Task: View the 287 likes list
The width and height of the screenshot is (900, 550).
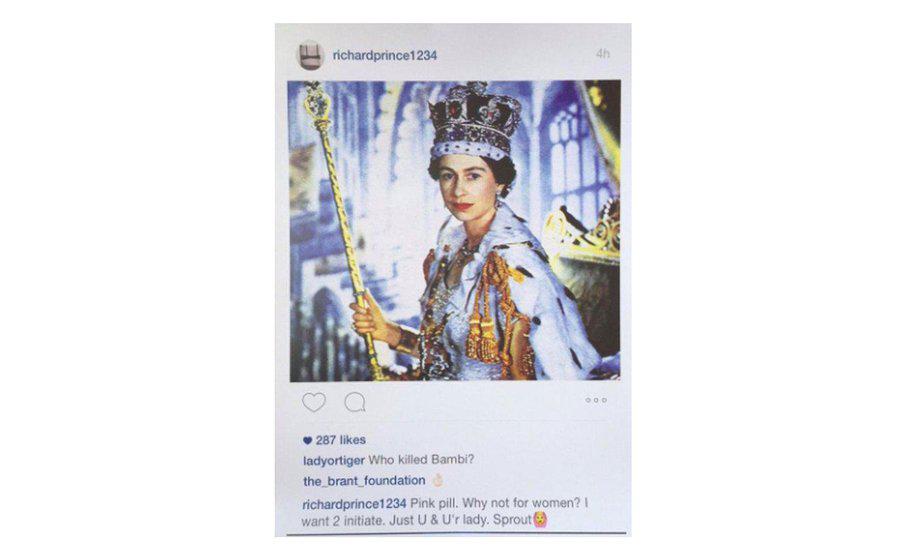Action: point(340,440)
